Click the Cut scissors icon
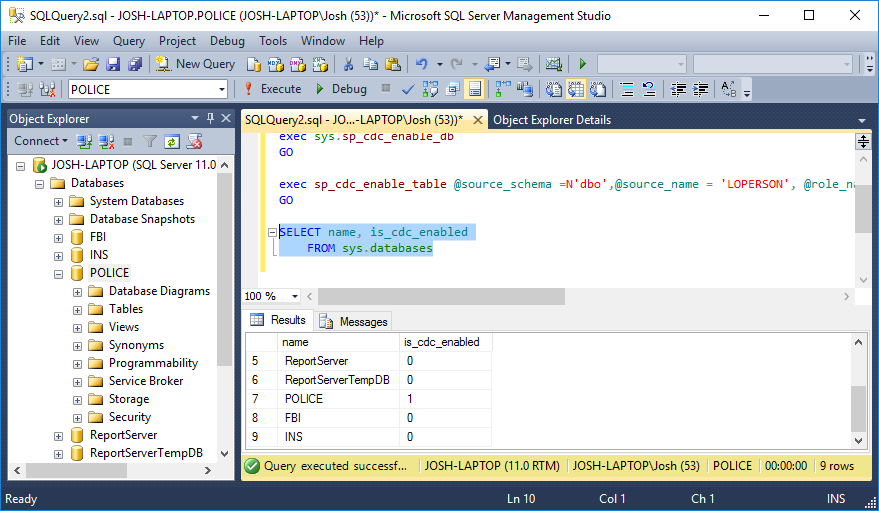The width and height of the screenshot is (879, 511). pos(349,64)
